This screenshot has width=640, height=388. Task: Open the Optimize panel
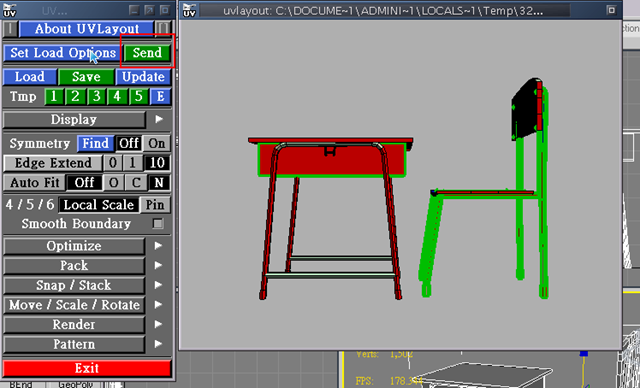click(74, 246)
